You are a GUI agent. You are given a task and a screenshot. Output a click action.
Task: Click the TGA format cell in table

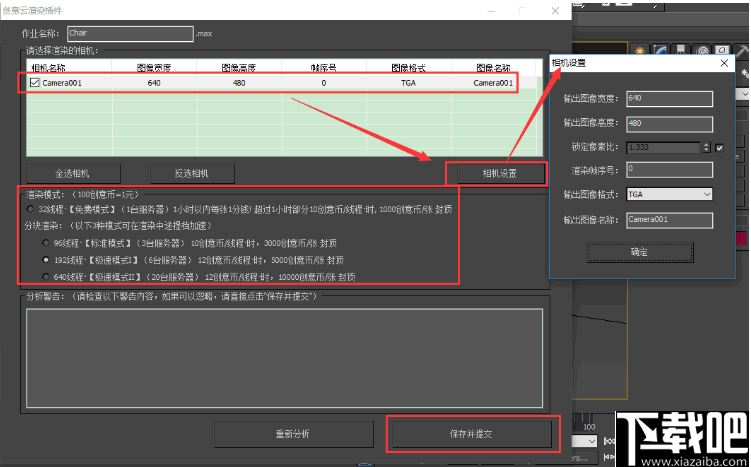tap(409, 83)
